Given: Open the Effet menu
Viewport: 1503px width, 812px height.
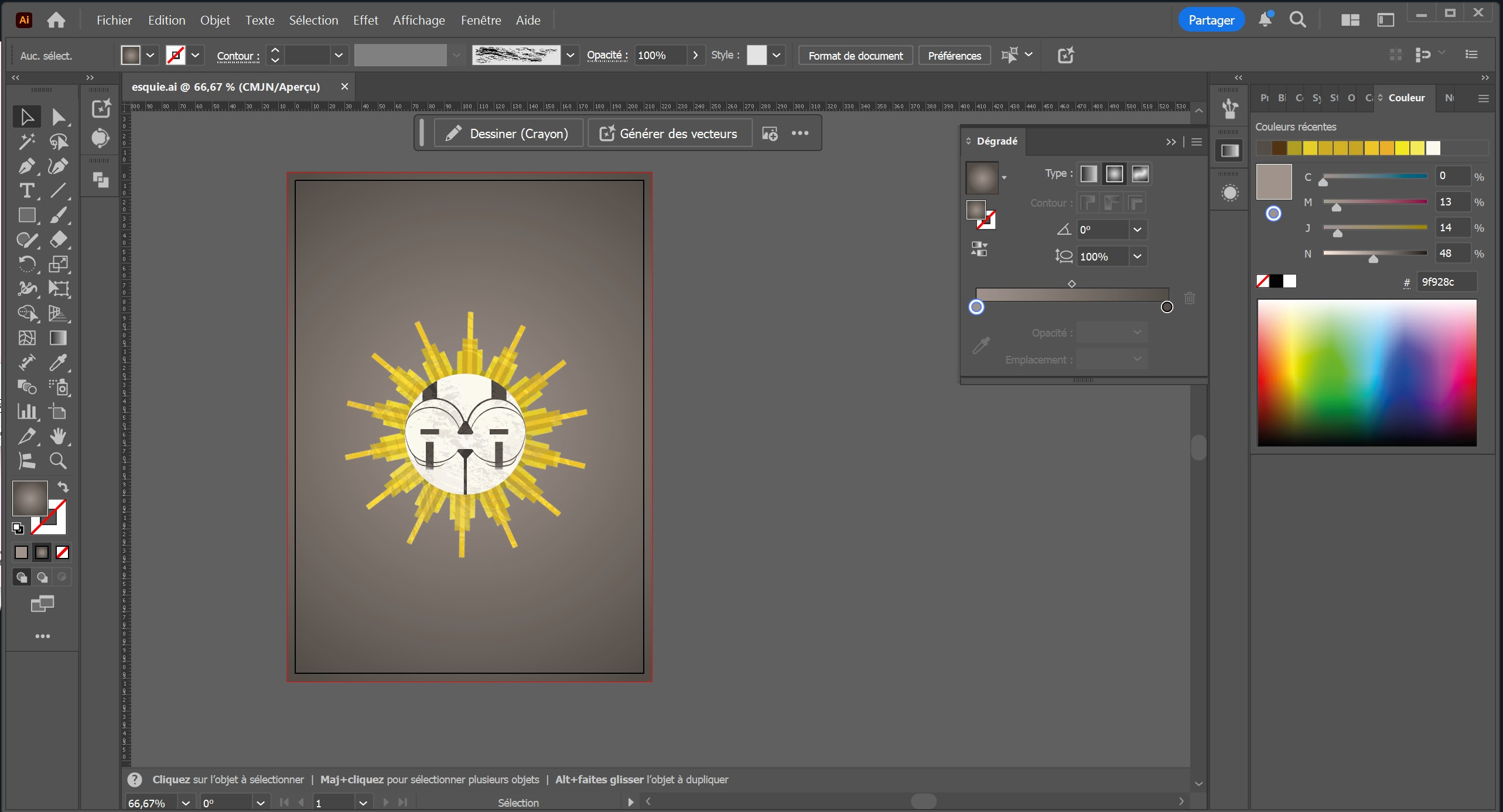Looking at the screenshot, I should coord(365,20).
